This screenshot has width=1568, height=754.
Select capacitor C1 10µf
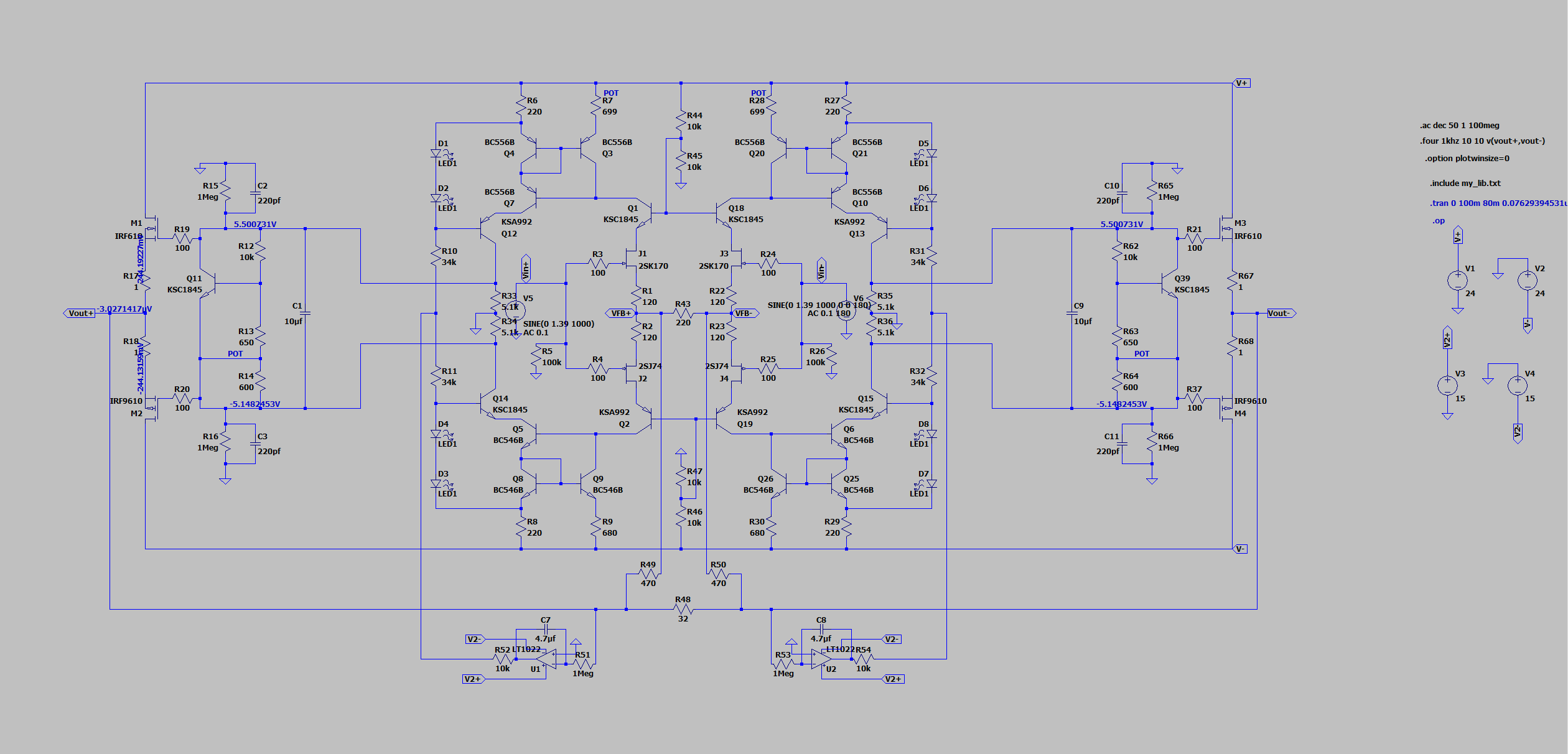tap(305, 313)
